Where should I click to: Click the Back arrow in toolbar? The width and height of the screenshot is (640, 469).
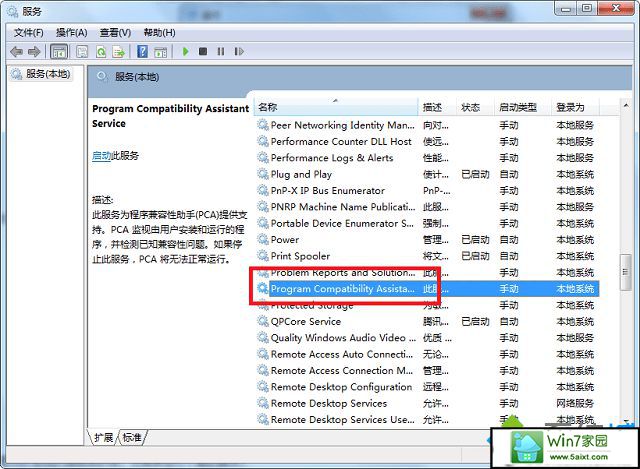click(16, 51)
